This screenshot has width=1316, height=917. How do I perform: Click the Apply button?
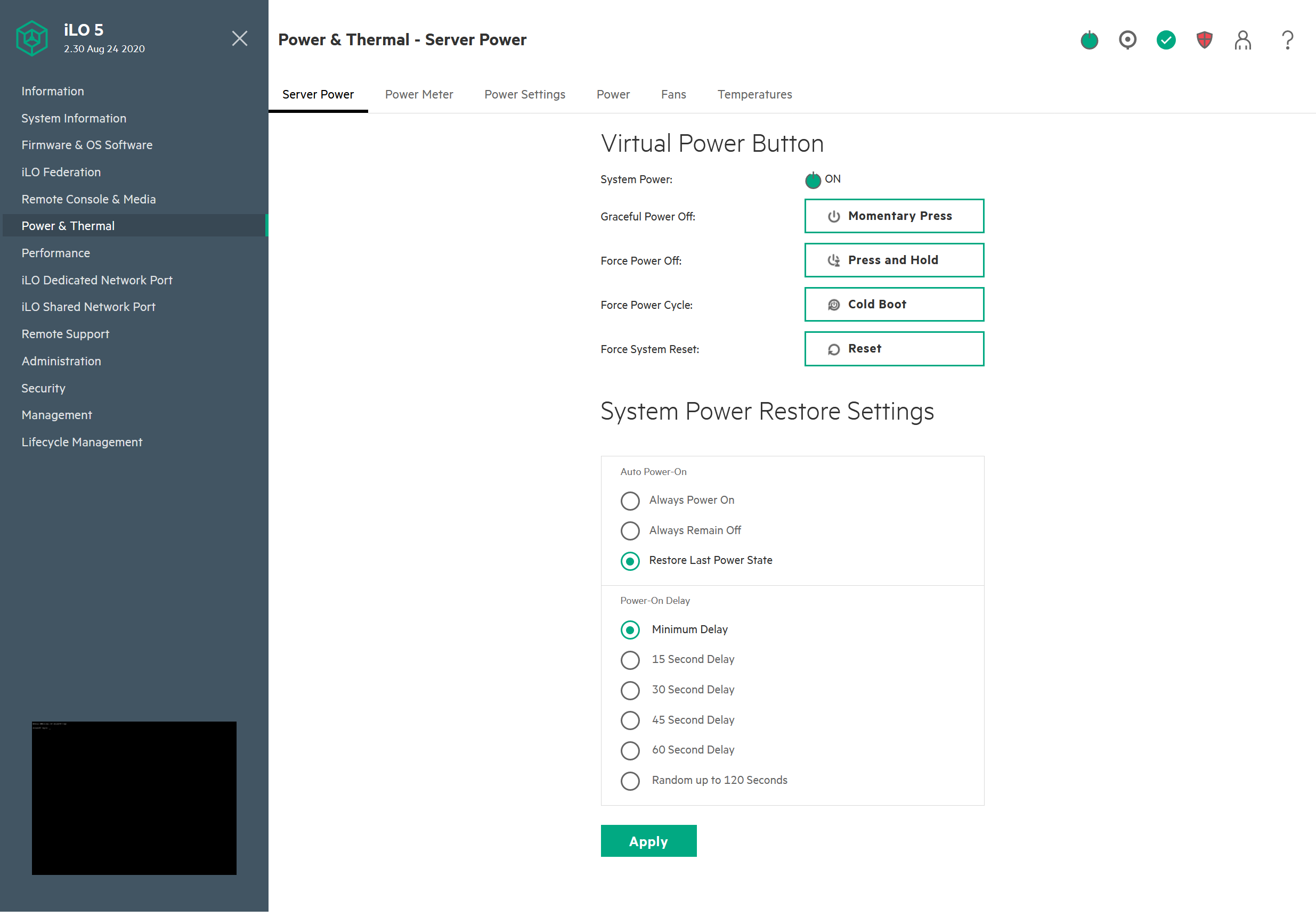coord(648,841)
